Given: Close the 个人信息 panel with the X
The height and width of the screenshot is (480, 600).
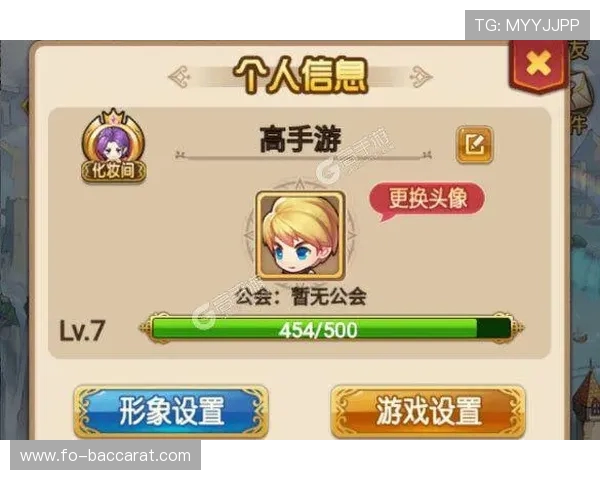Looking at the screenshot, I should point(538,66).
